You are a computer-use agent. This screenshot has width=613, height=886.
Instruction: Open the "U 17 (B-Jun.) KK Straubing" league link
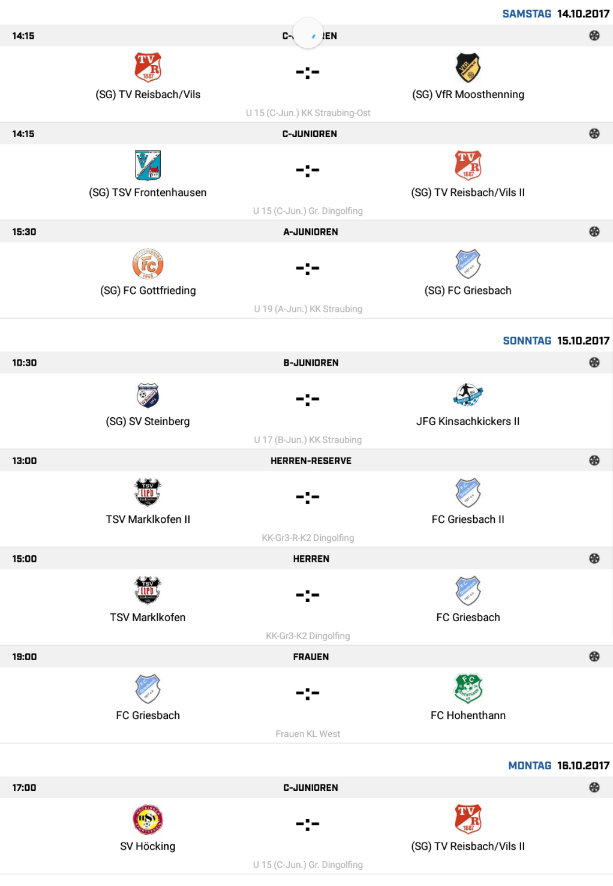[308, 440]
